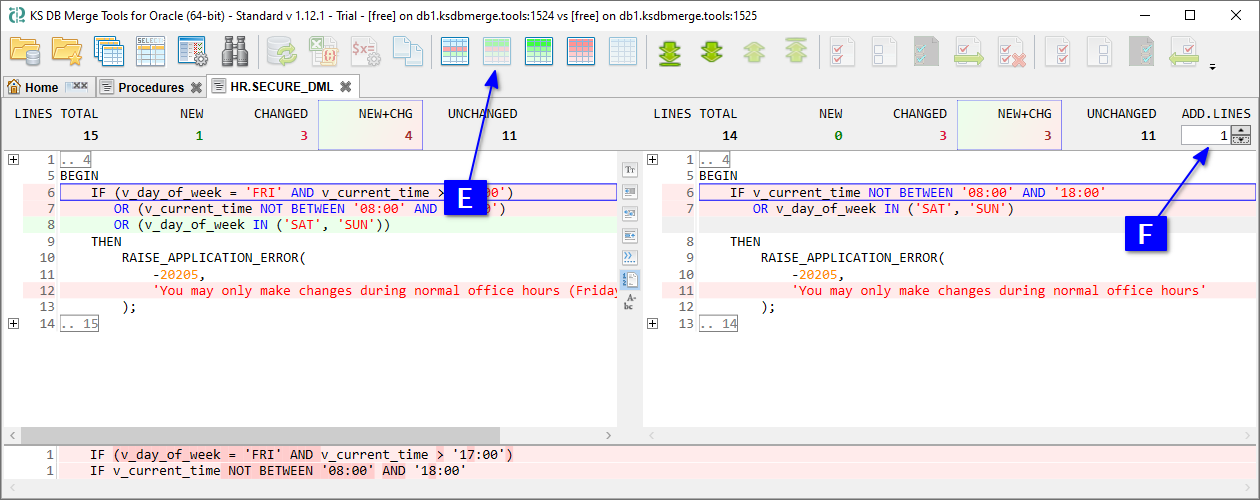Expand collapsed lines 13-14 in right pane
The image size is (1260, 500).
652,324
